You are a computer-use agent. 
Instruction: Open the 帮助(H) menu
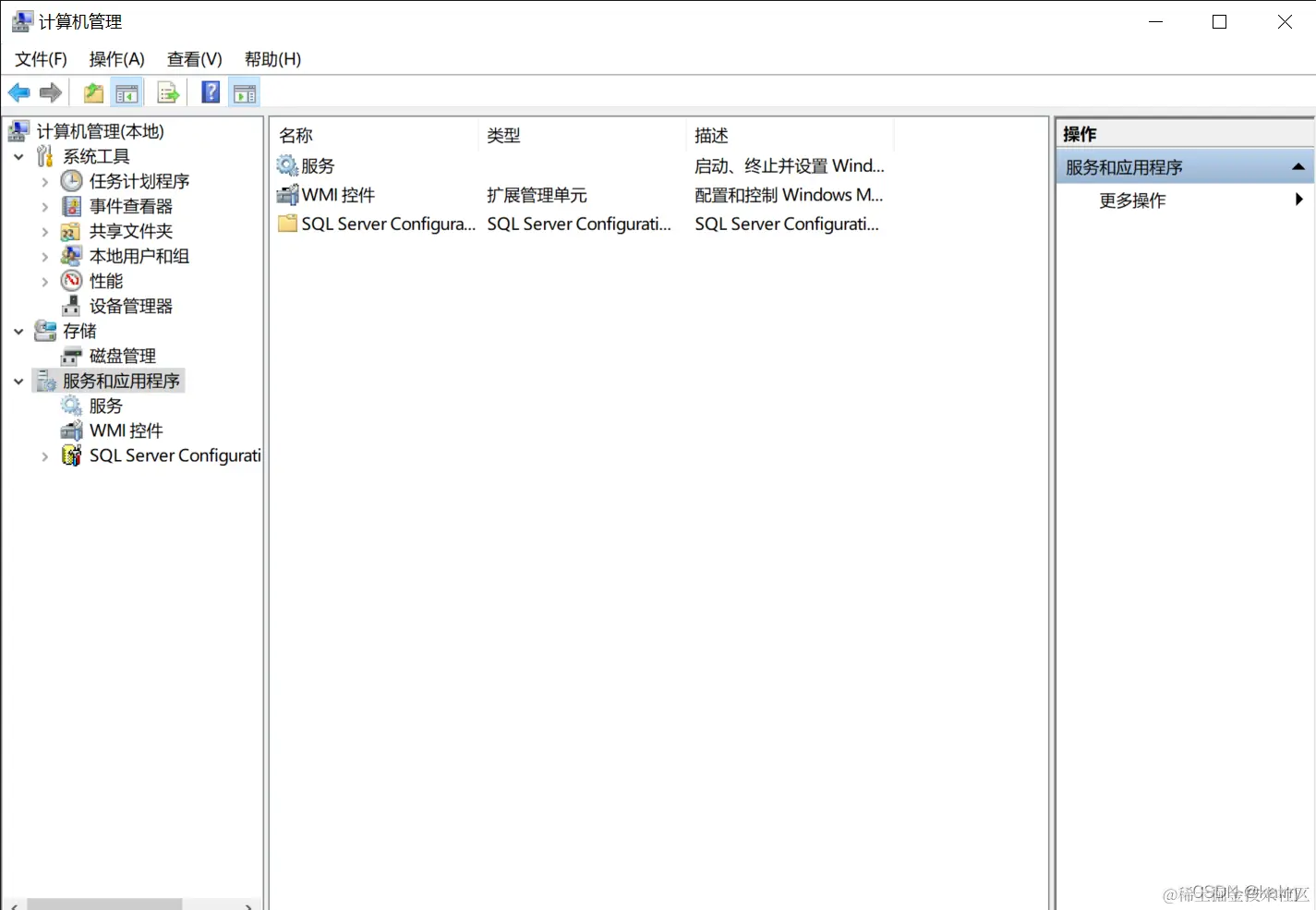click(272, 59)
